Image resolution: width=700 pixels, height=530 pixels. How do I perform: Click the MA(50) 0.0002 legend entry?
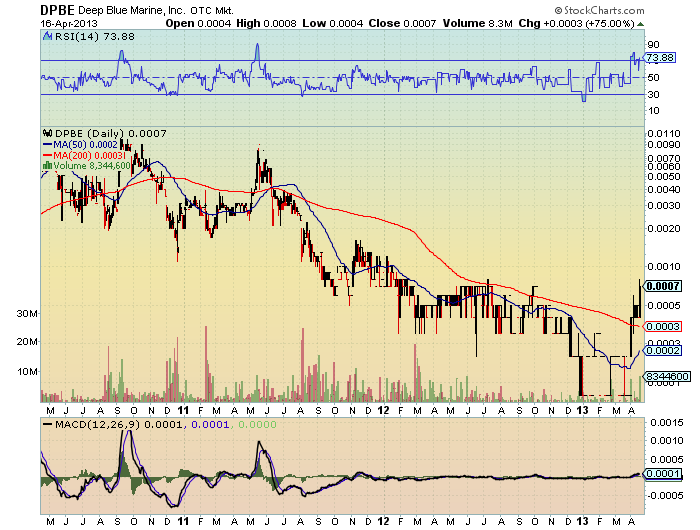pos(80,144)
